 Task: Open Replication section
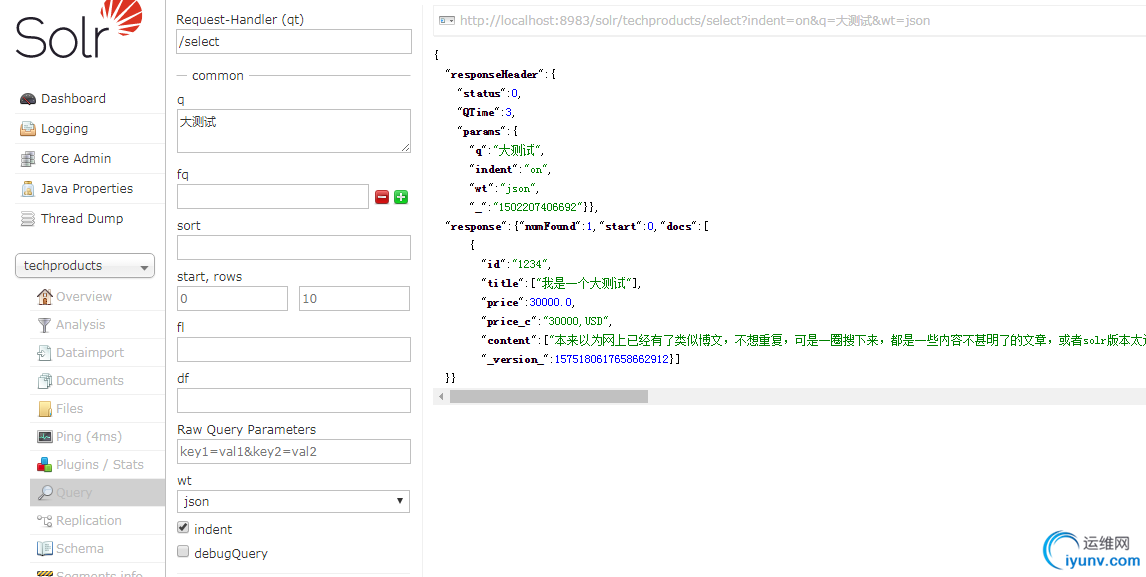(88, 521)
